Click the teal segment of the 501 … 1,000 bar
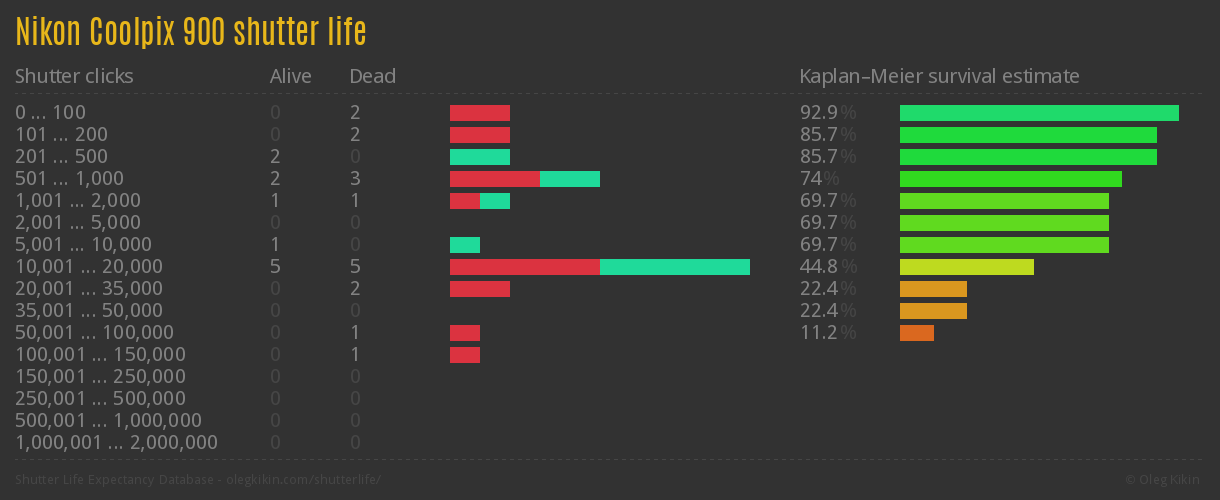1220x500 pixels. coord(570,179)
